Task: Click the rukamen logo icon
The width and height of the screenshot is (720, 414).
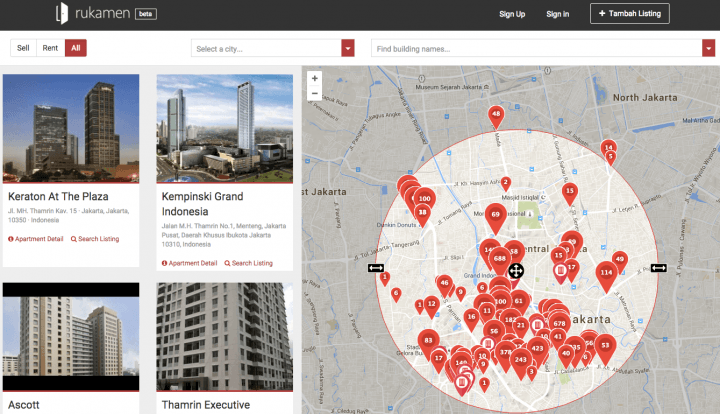Action: (x=62, y=13)
